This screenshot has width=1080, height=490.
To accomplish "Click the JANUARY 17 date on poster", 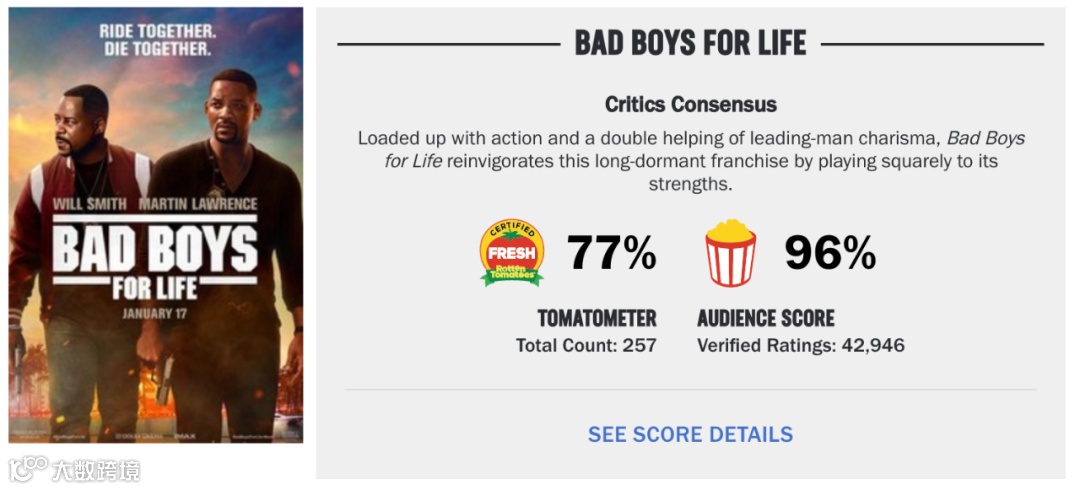I will click(x=155, y=313).
